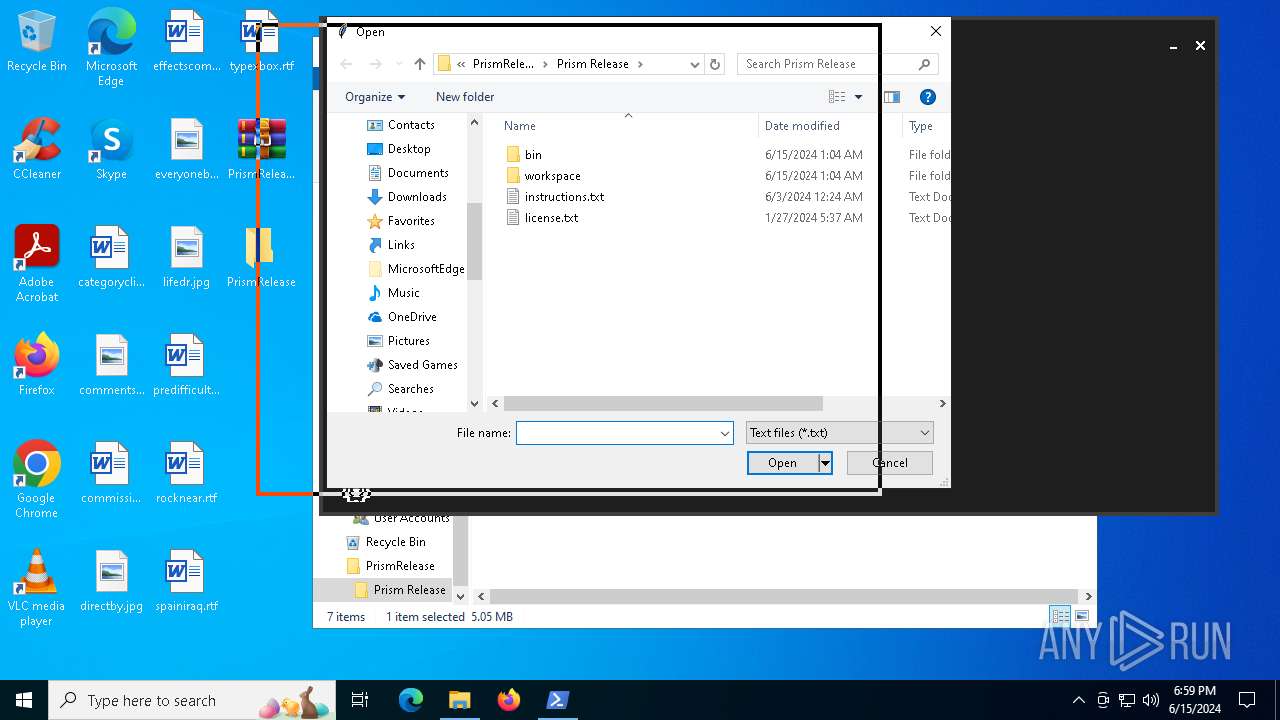Open Skype desktop shortcut
1280x720 pixels.
click(111, 149)
